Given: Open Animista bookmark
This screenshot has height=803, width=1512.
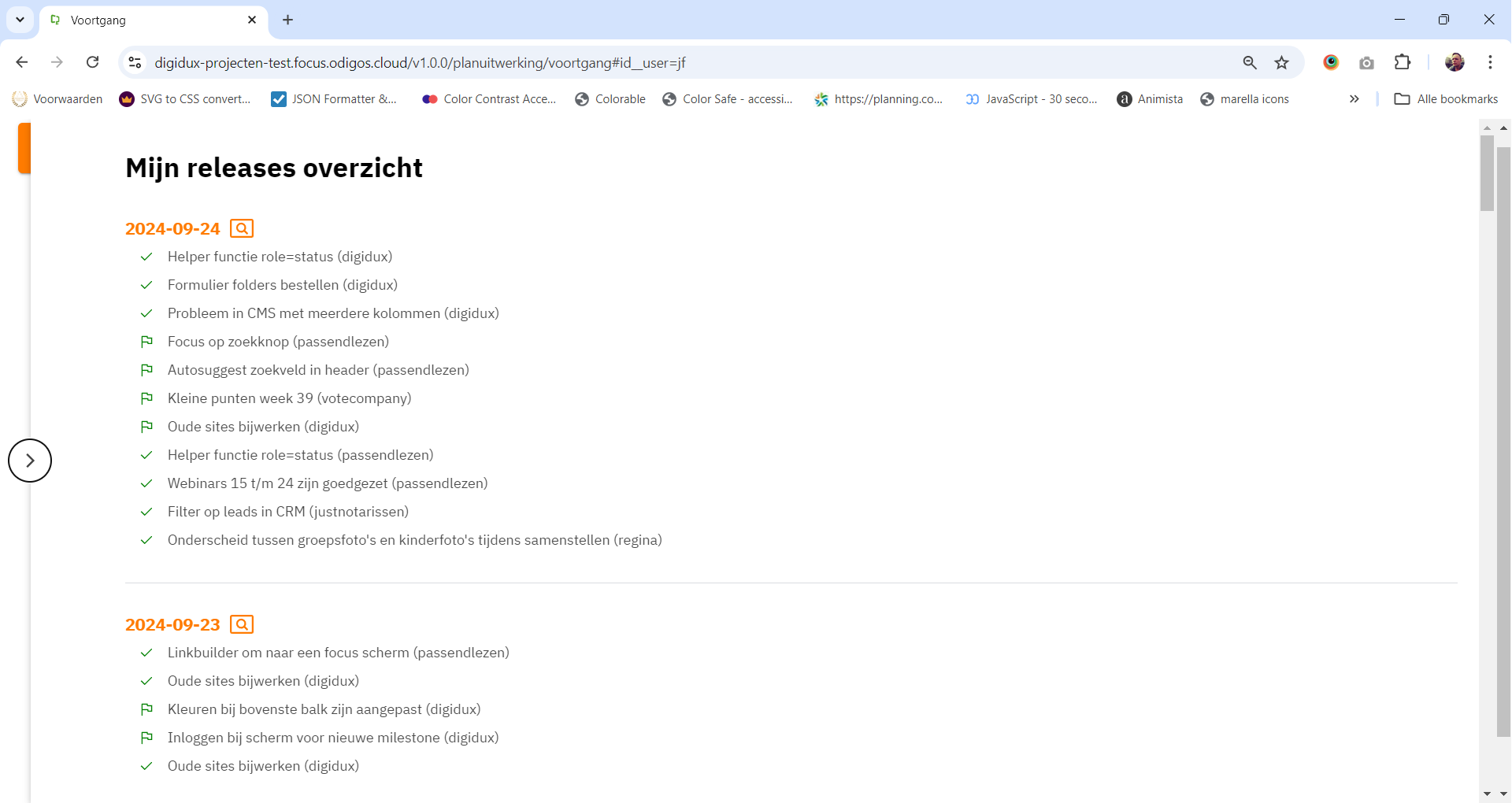Looking at the screenshot, I should coord(1150,99).
